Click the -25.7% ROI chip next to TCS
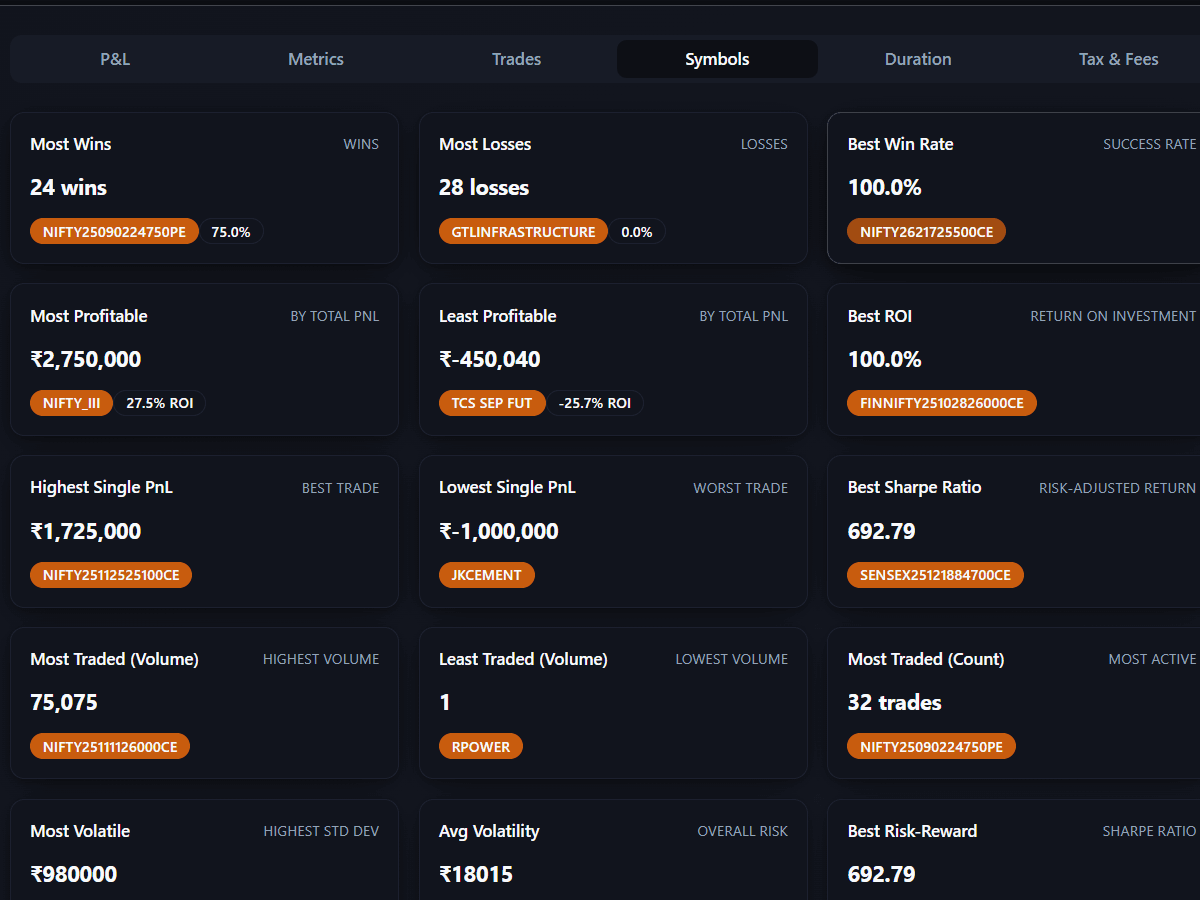 (595, 403)
